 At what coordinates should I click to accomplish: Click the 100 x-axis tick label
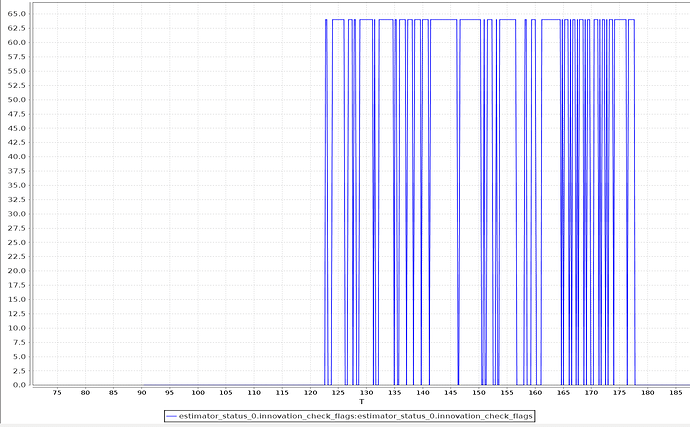coord(198,392)
